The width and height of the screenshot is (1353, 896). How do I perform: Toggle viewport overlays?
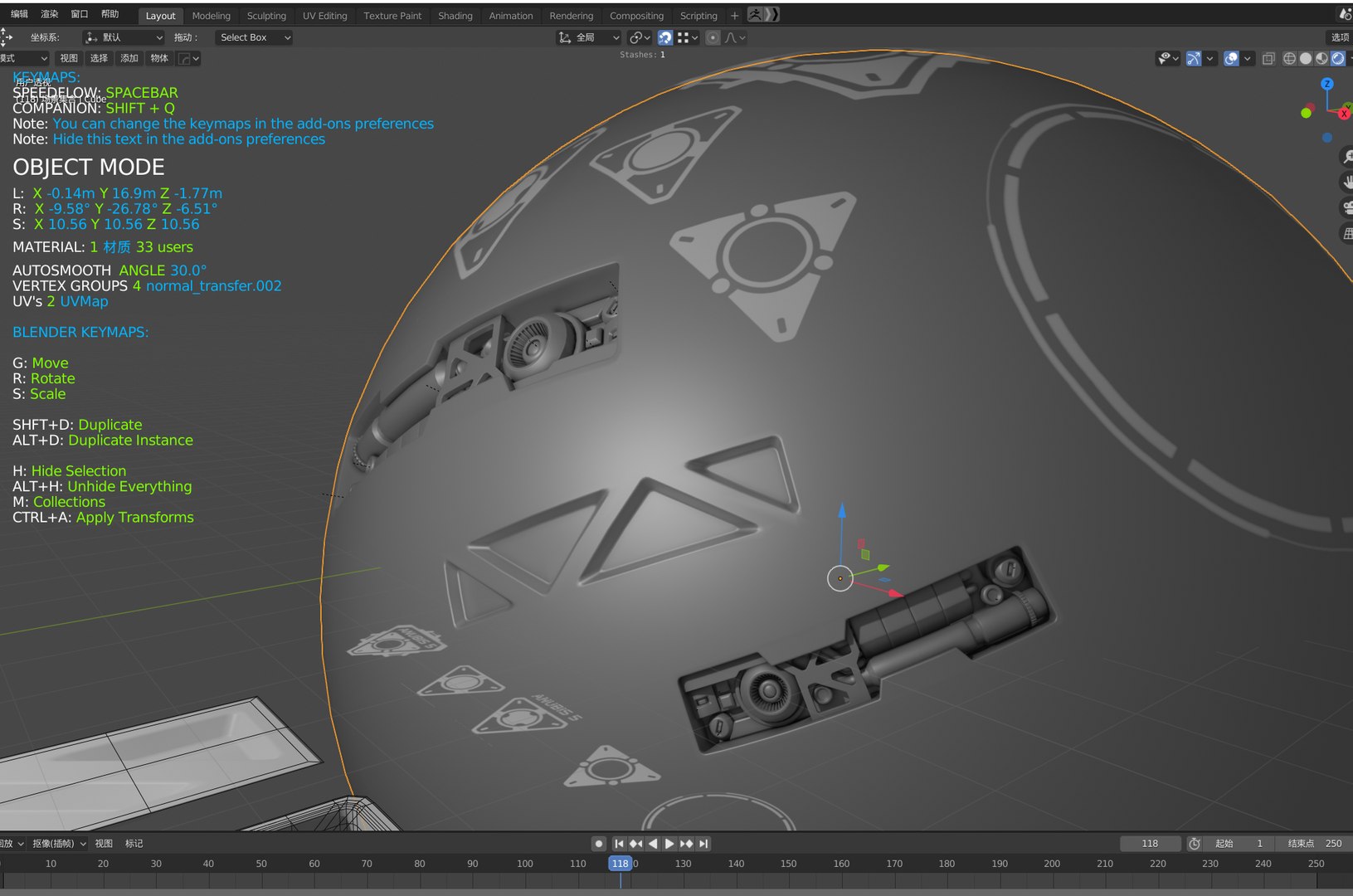tap(1231, 58)
